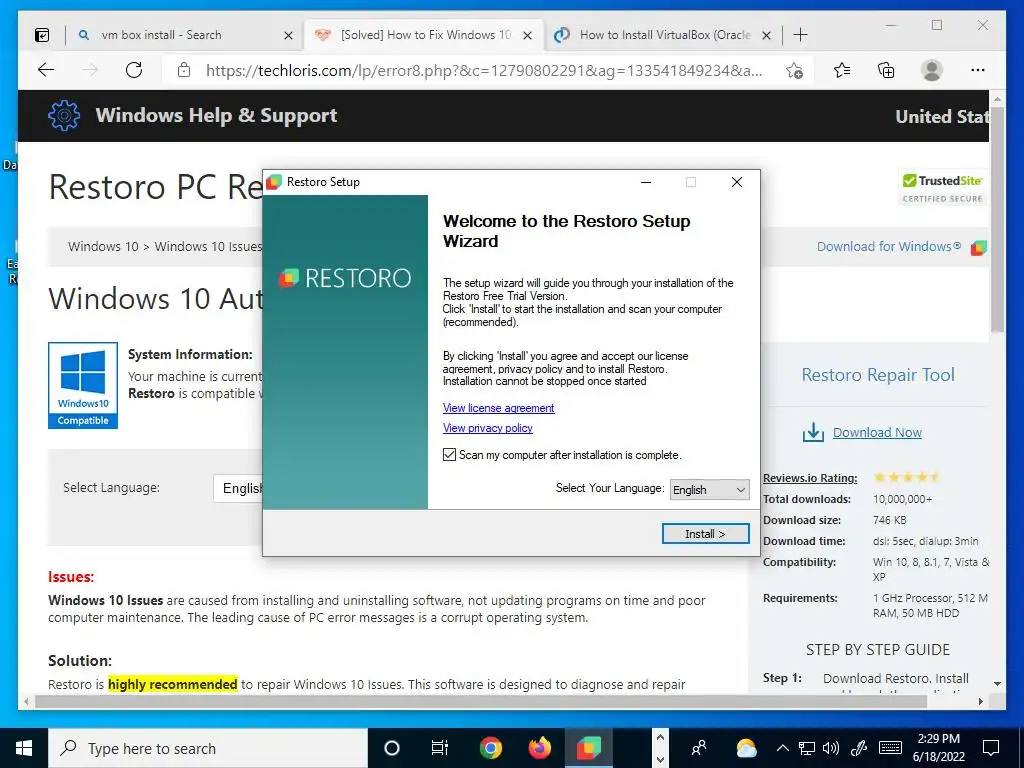1024x768 pixels.
Task: Click the four-and-a-half star rating
Action: [x=906, y=477]
